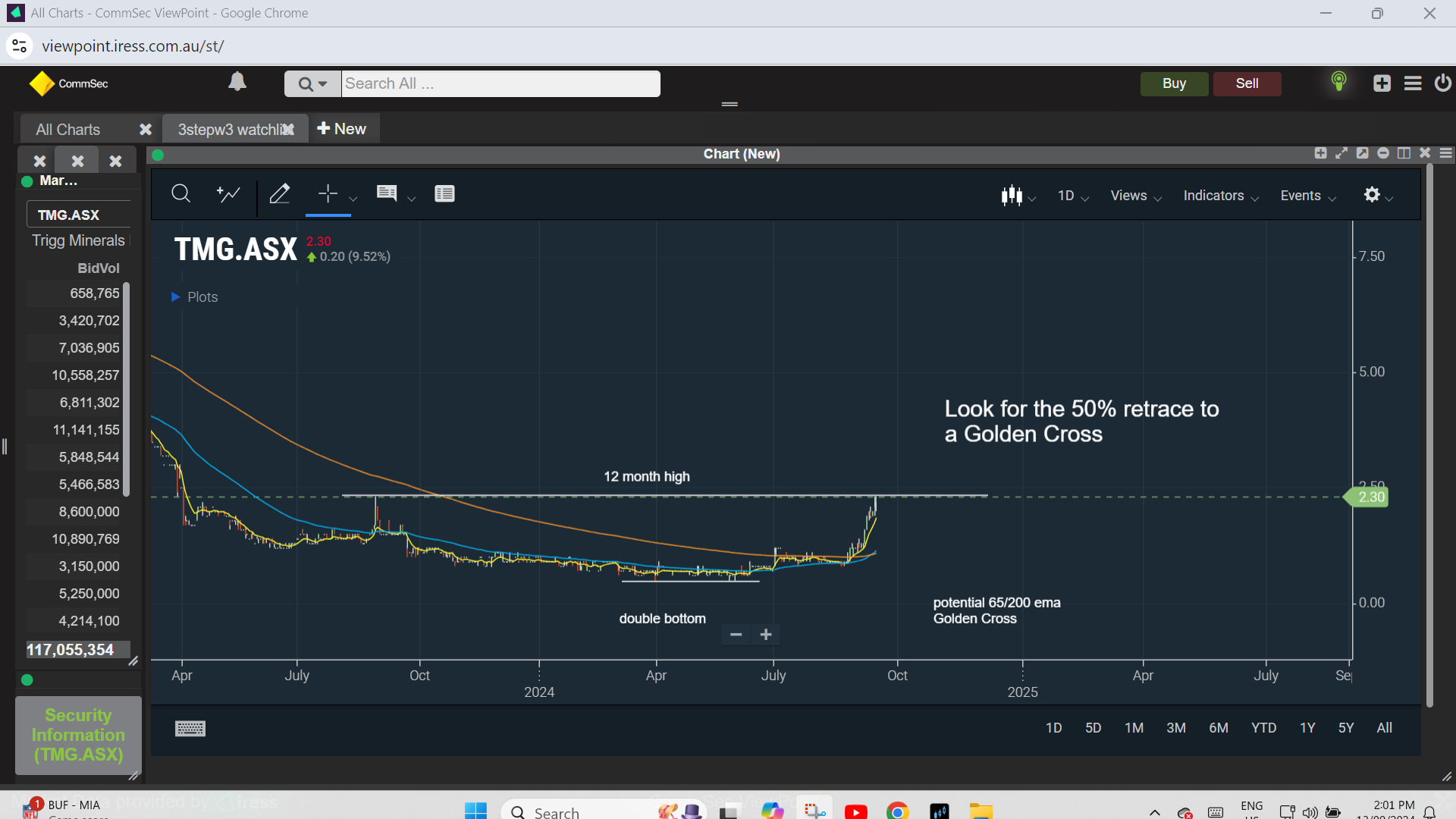Click the split columns layout icon

click(x=1404, y=153)
